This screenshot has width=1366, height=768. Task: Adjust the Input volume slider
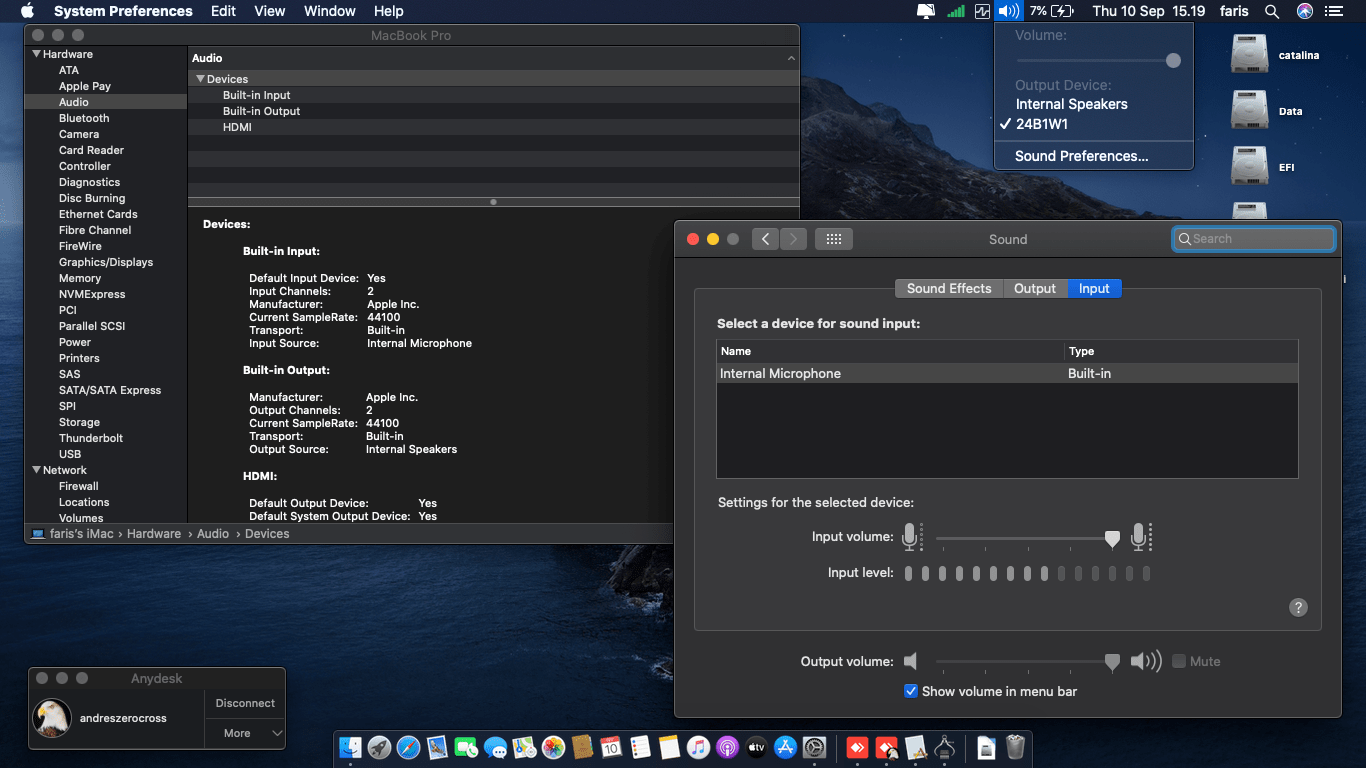click(x=1112, y=539)
